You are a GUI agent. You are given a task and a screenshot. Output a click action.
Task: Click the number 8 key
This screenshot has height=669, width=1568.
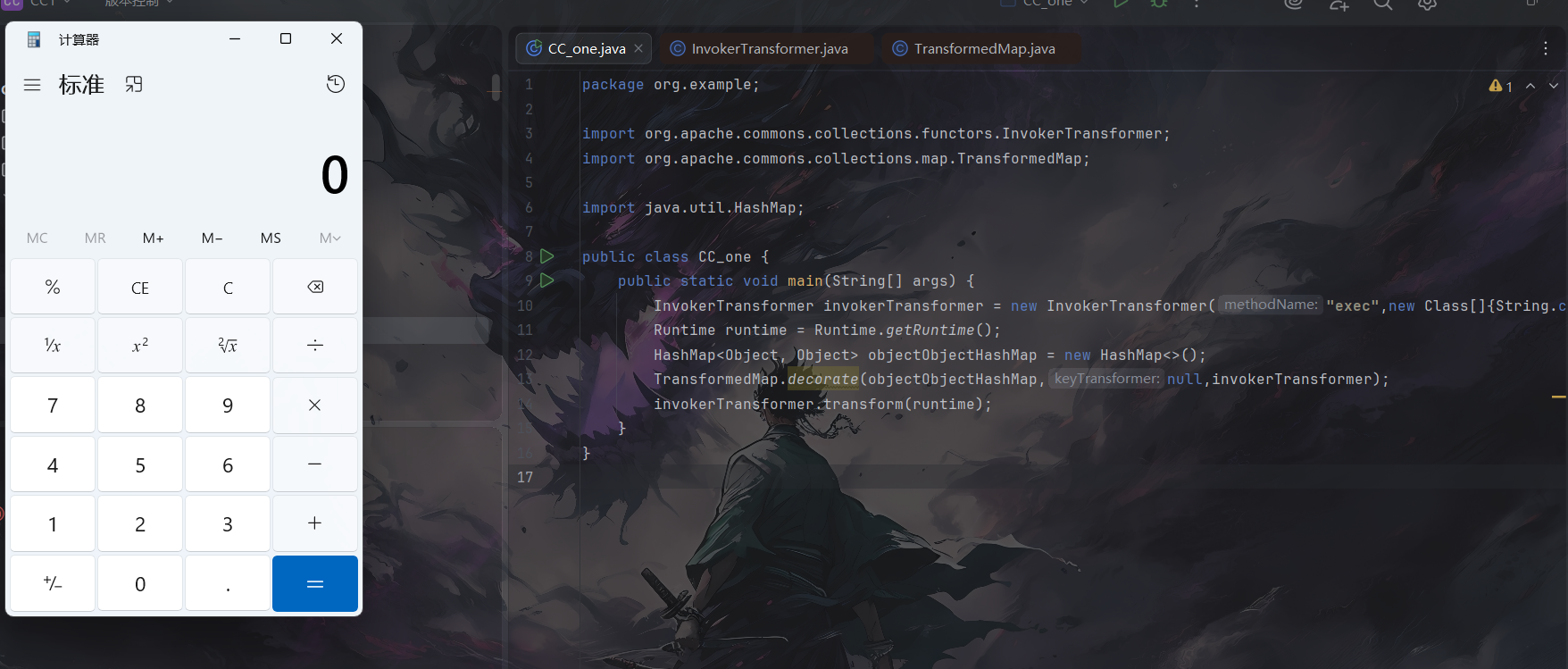(x=140, y=406)
